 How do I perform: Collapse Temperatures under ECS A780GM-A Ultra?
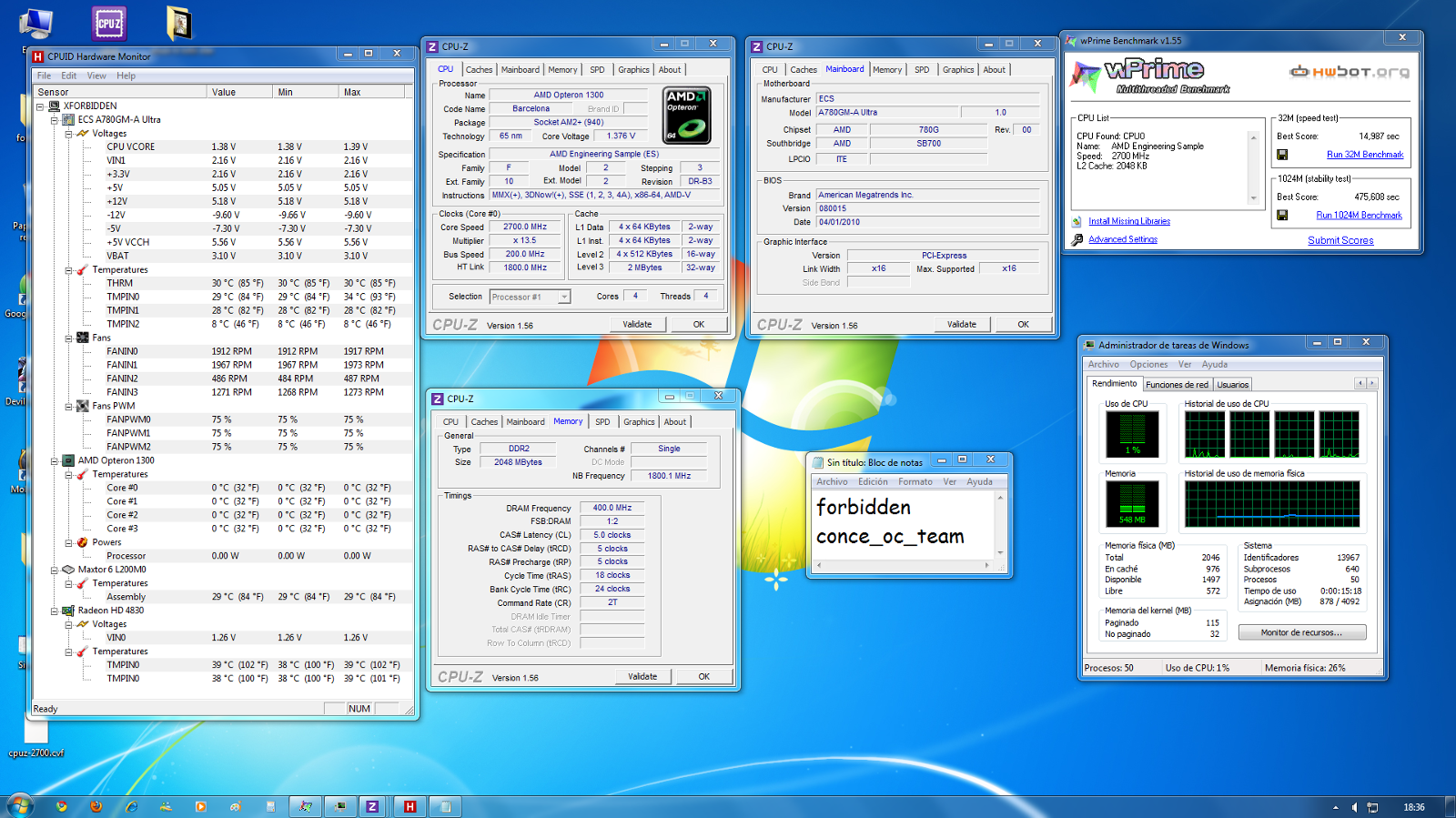point(68,270)
